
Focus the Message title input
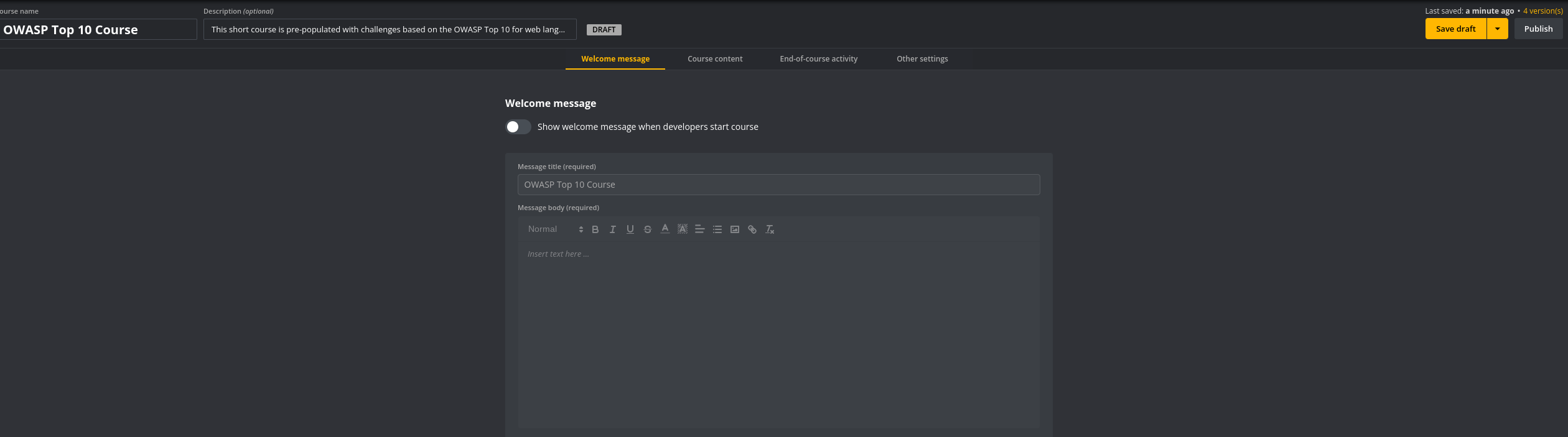click(778, 185)
